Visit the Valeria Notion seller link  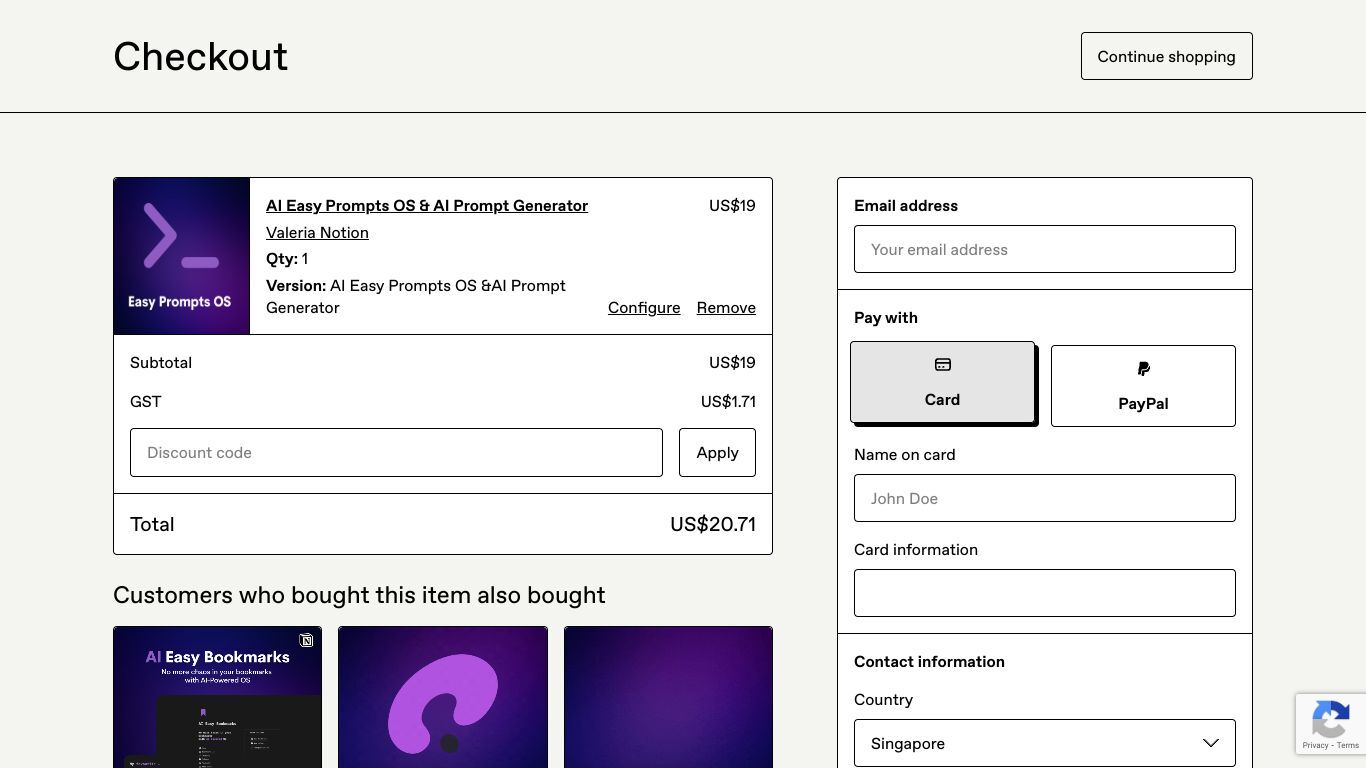[317, 232]
